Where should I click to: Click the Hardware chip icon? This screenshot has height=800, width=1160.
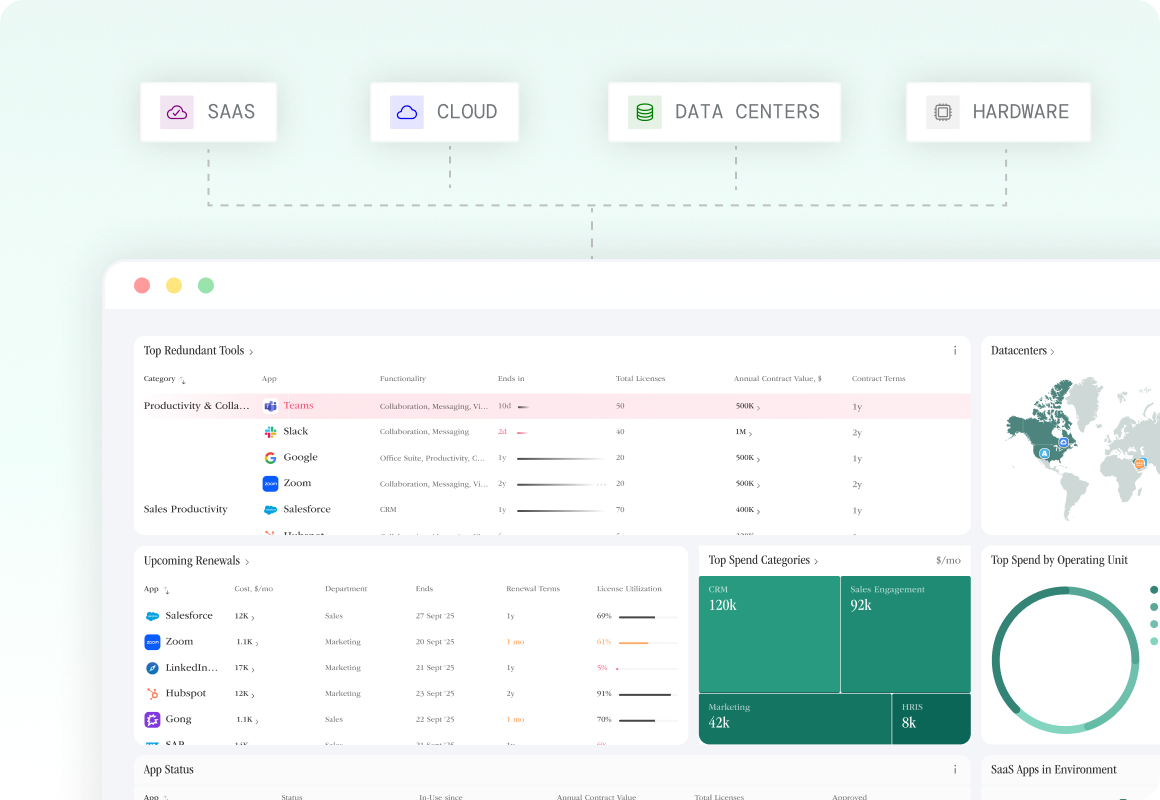942,112
